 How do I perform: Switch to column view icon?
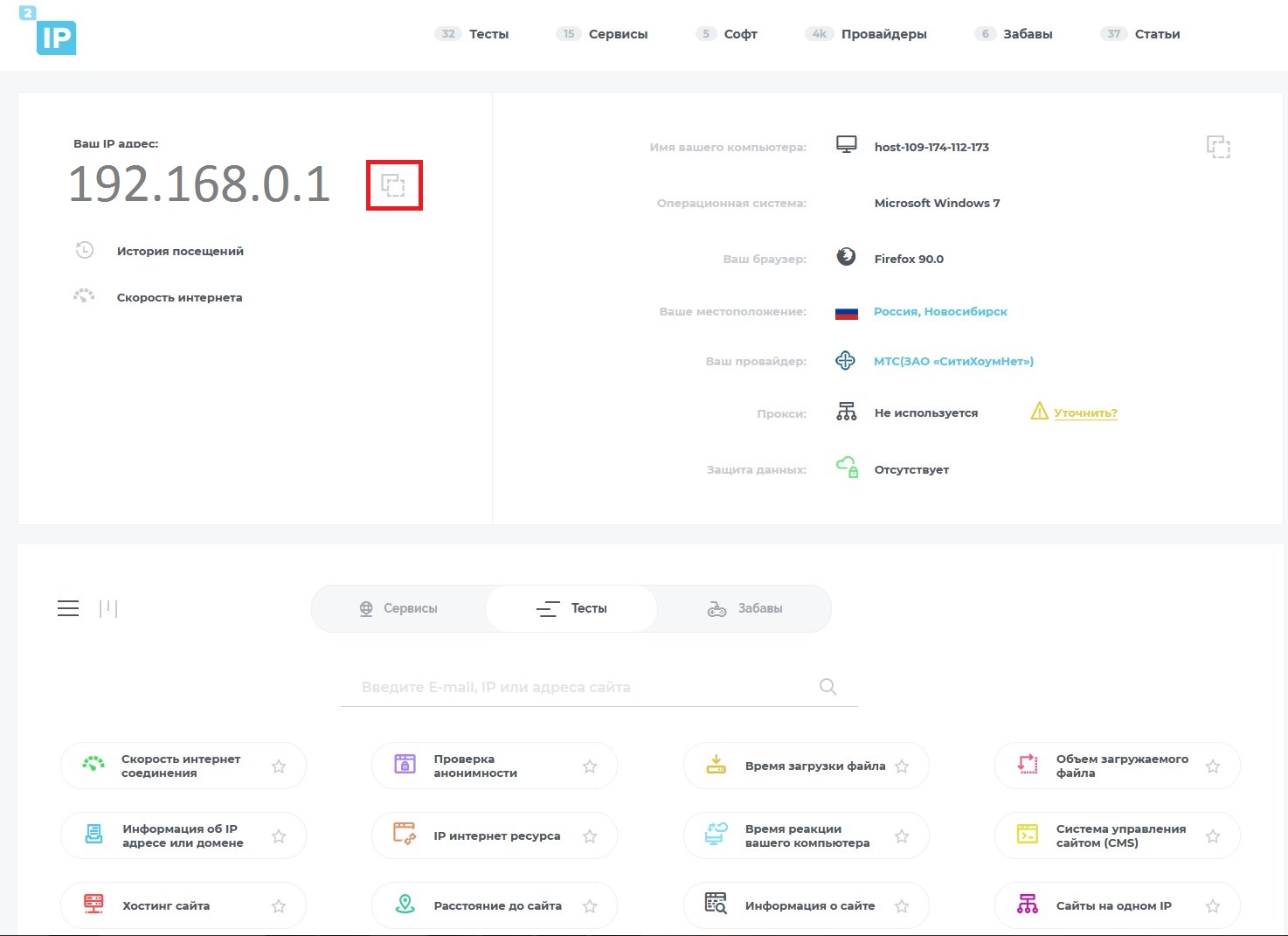click(x=108, y=608)
